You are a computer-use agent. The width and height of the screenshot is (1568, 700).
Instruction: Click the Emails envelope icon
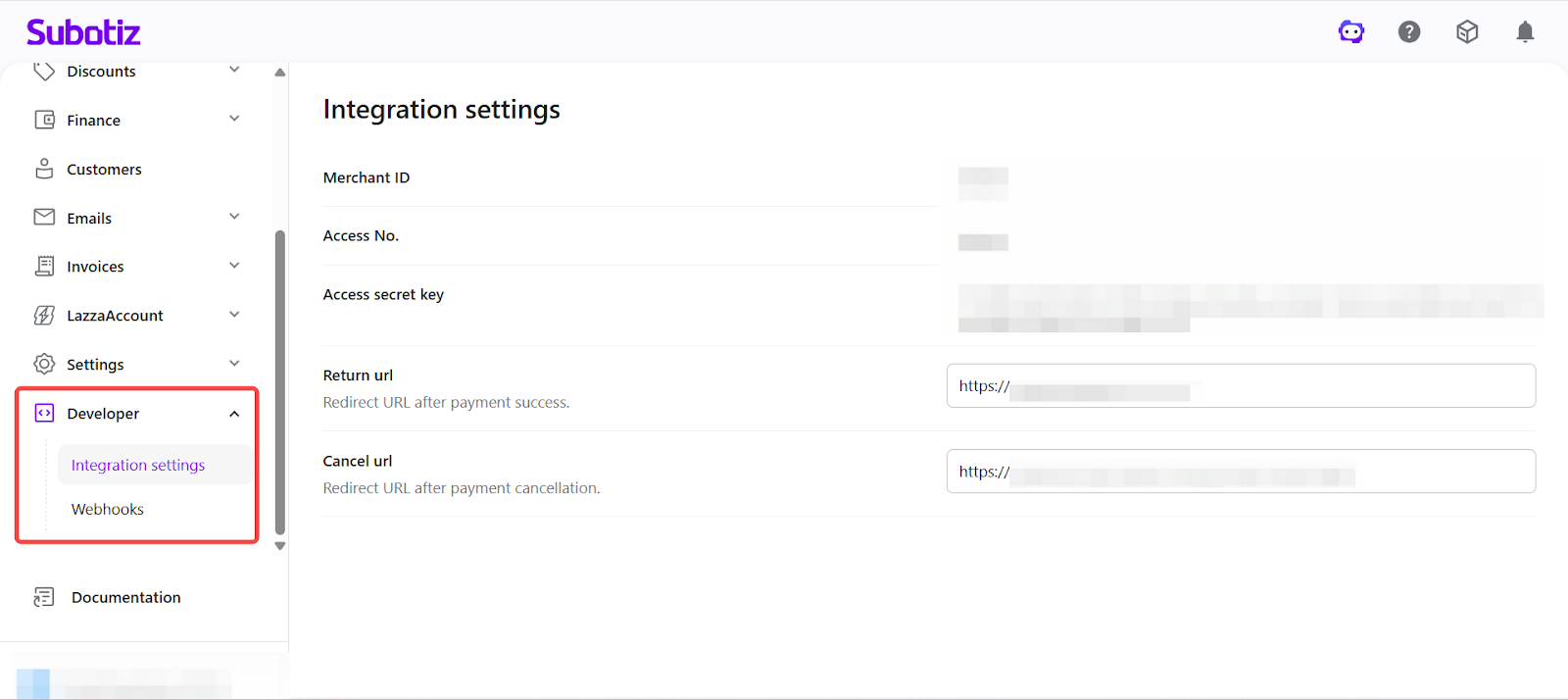click(x=44, y=217)
